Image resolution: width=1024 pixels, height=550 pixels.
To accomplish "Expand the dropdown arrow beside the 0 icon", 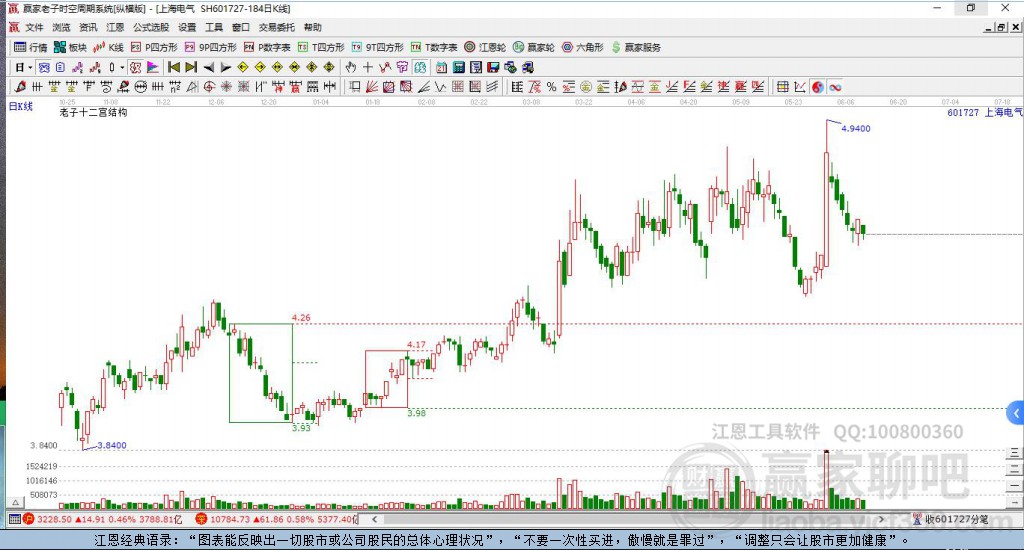I will click(122, 67).
